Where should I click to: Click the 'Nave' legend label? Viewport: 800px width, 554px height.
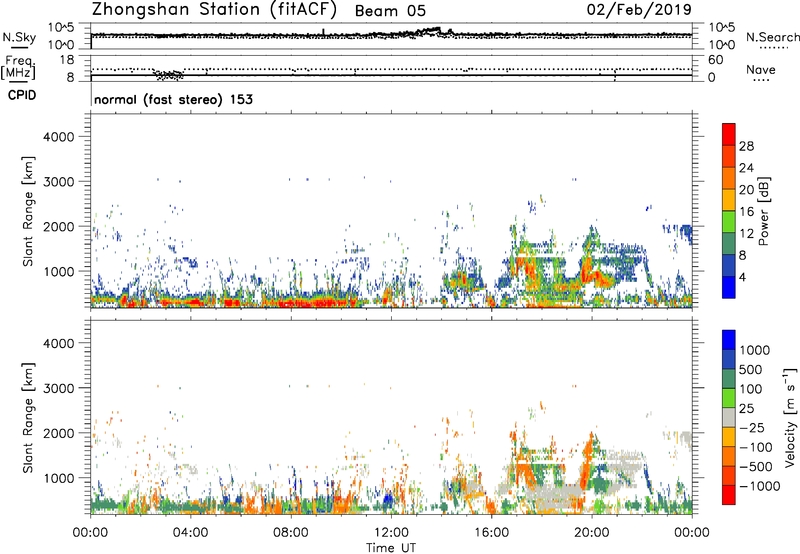point(761,69)
